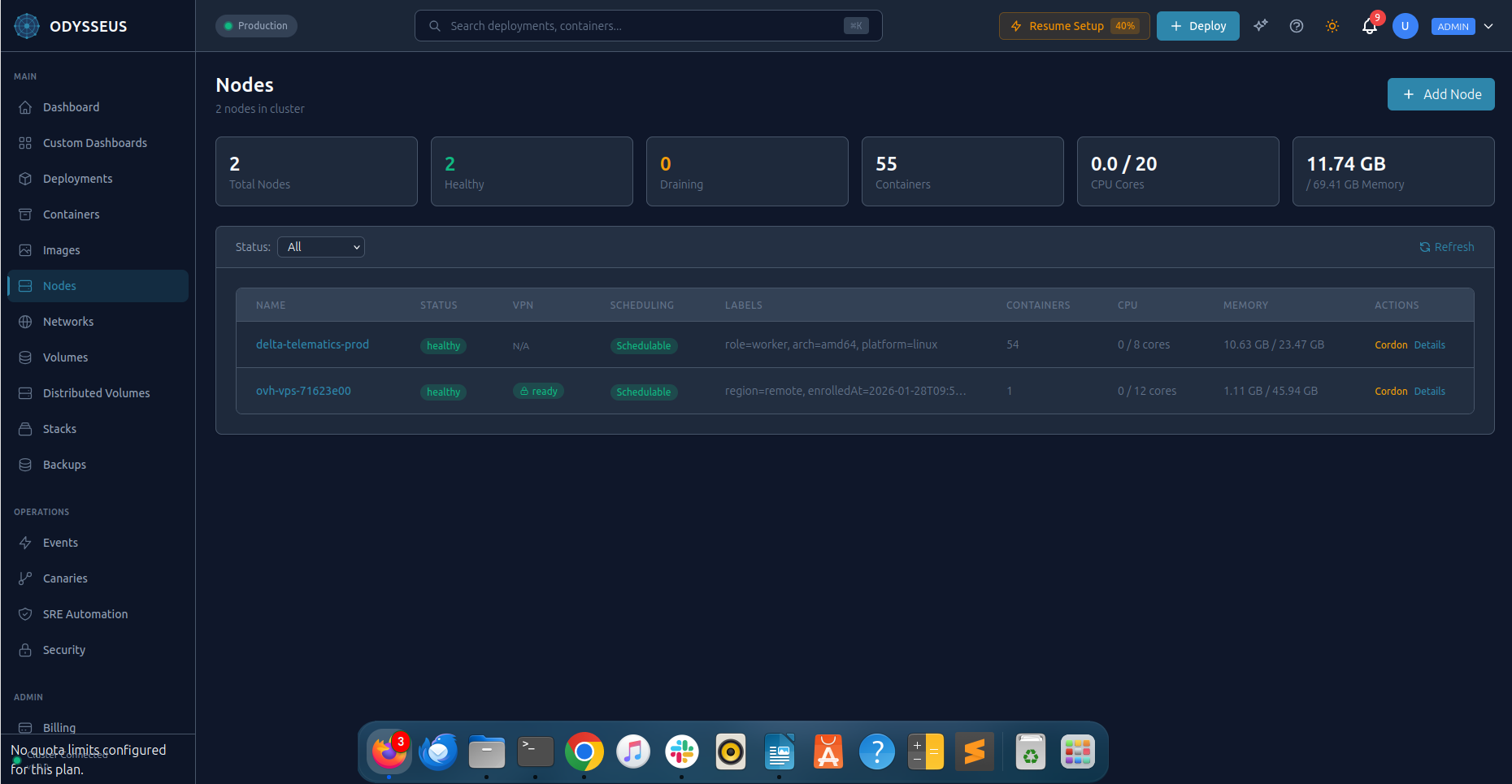The width and height of the screenshot is (1512, 784).
Task: Open the Dashboard sidebar page
Action: click(x=71, y=106)
